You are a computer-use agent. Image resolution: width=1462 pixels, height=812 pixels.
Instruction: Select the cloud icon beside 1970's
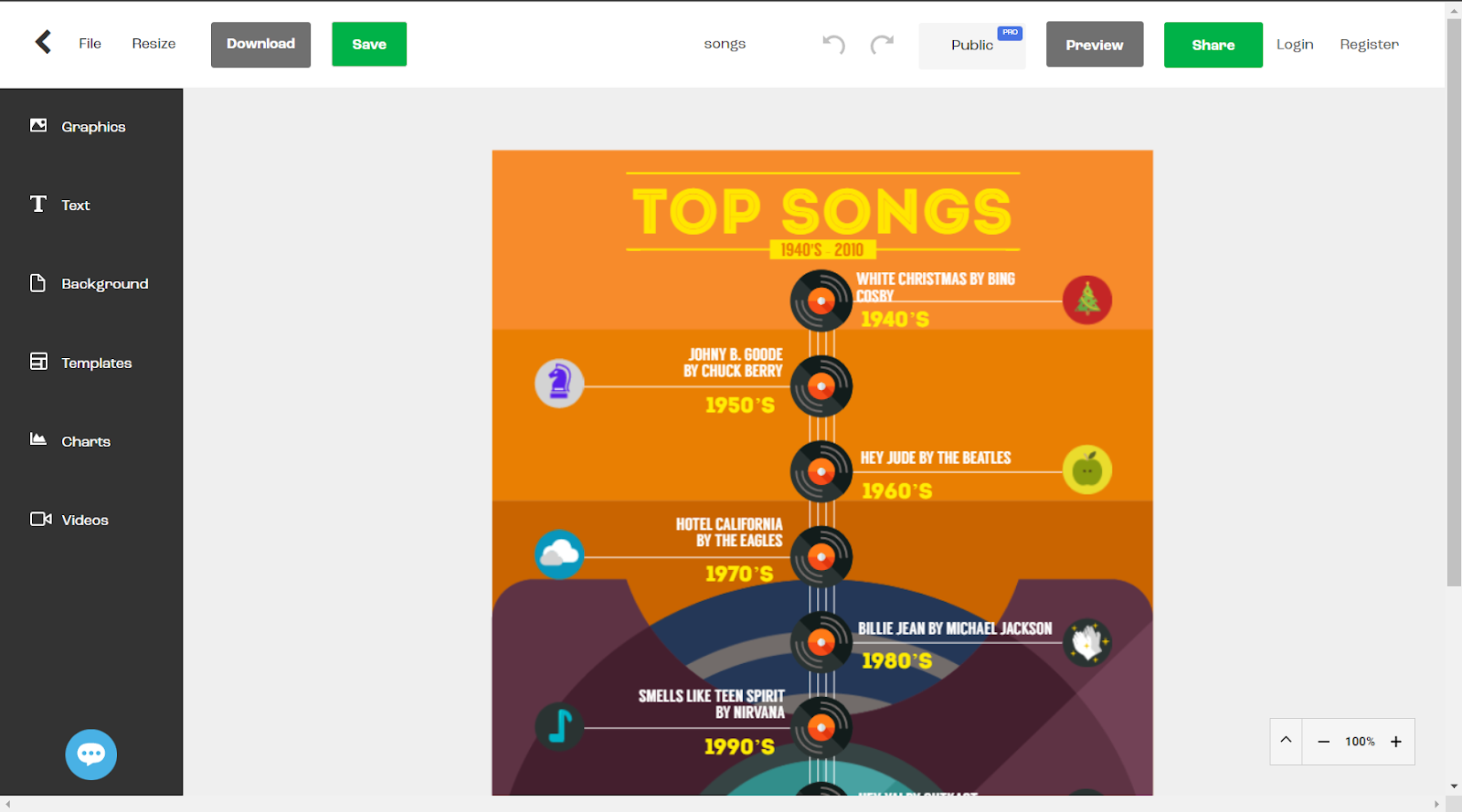[559, 554]
